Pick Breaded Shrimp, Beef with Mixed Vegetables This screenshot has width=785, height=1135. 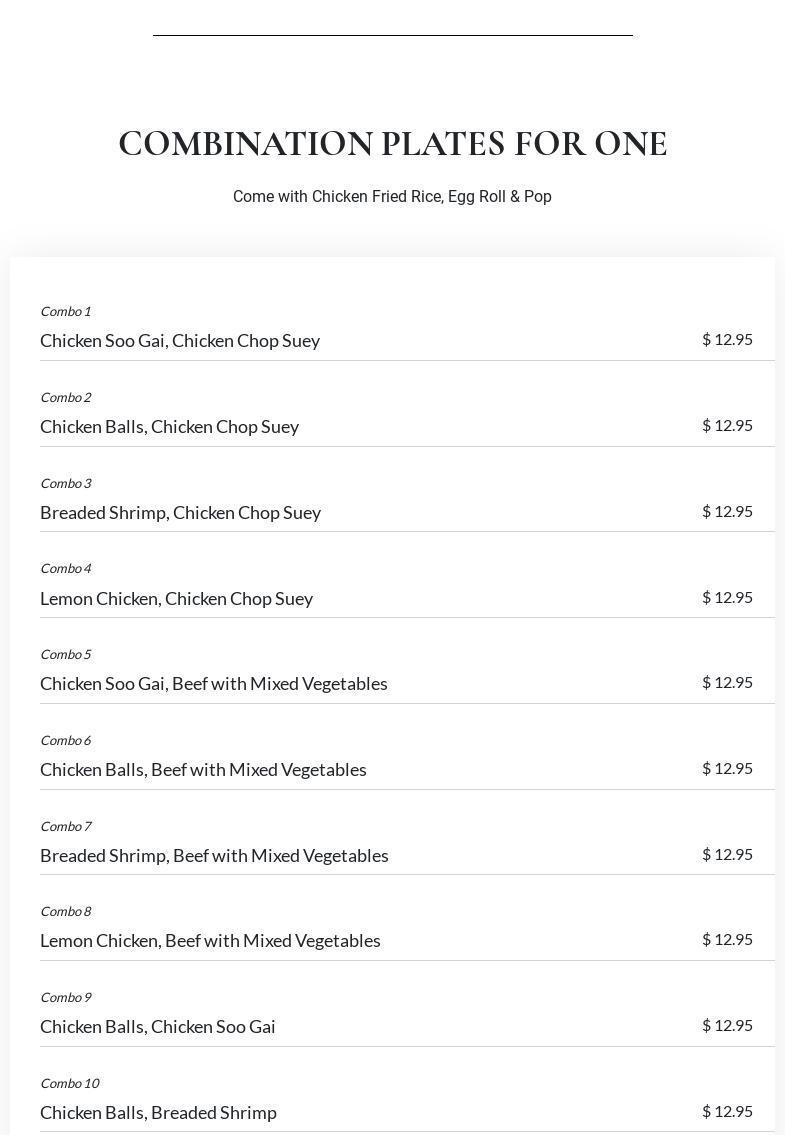[x=214, y=856]
